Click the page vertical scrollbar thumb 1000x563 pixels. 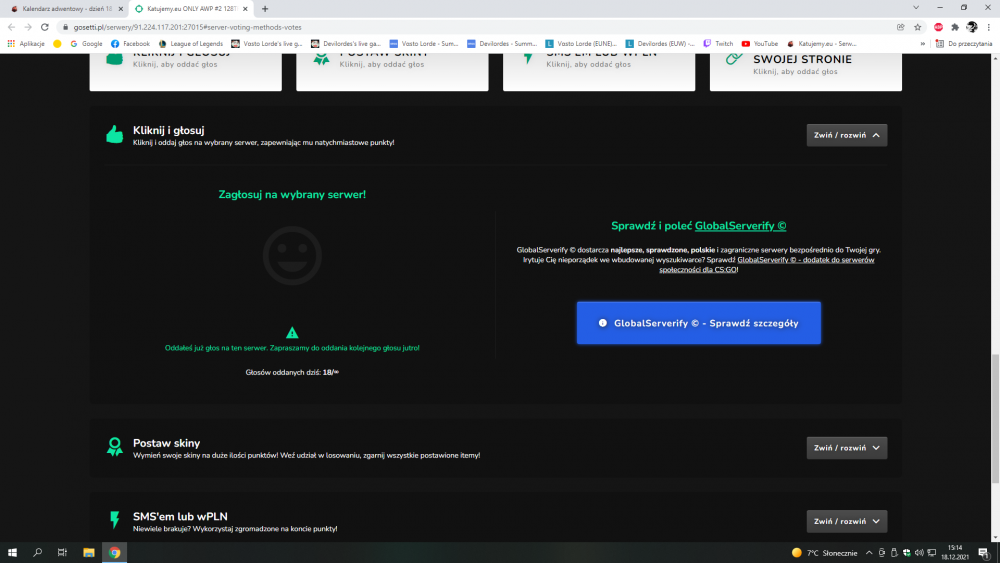(x=995, y=419)
